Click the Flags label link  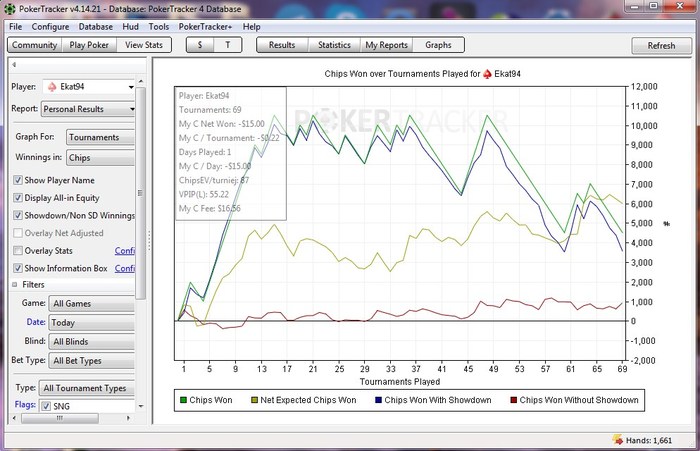point(25,404)
